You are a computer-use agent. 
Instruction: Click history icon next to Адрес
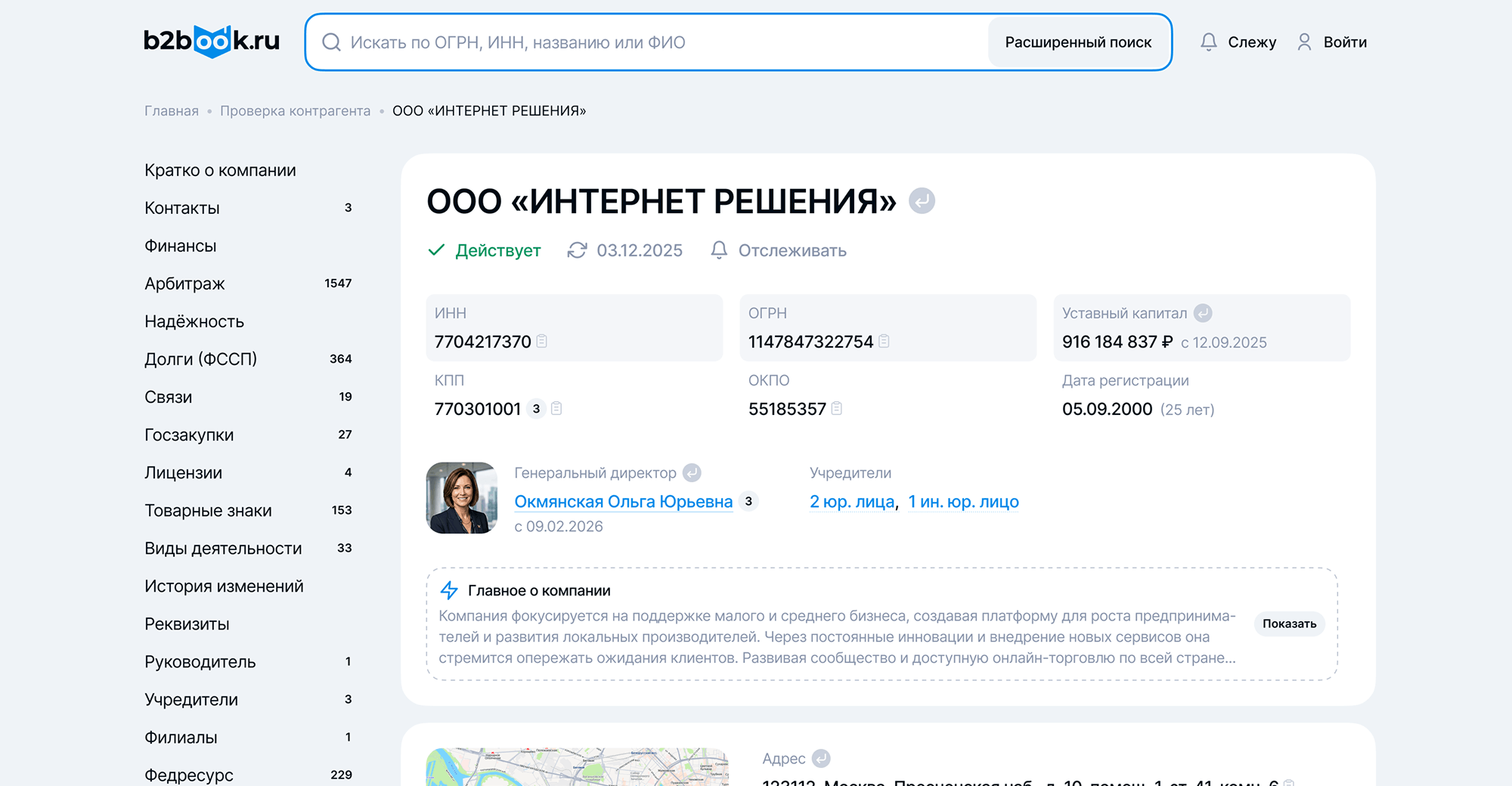point(821,758)
